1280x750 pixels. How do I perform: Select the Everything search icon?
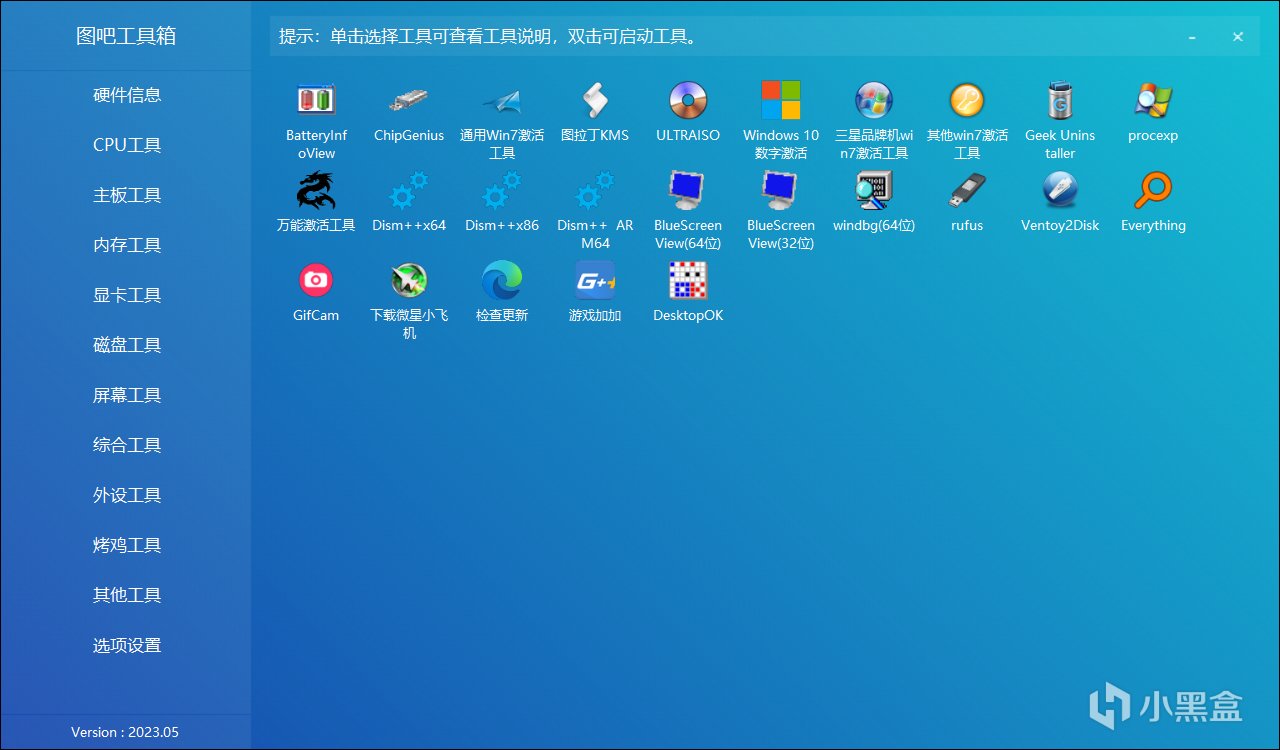click(x=1153, y=190)
